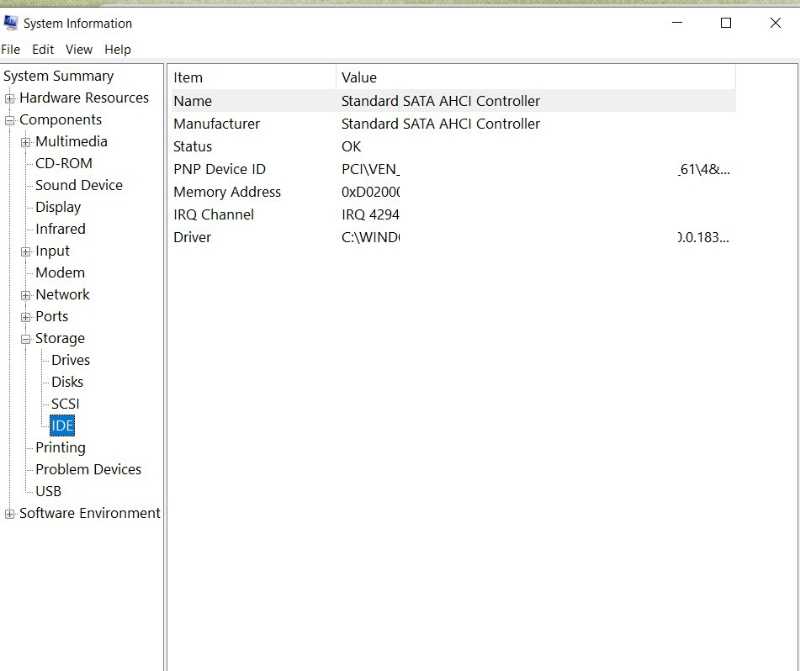This screenshot has height=671, width=800.
Task: Select Drives under Storage
Action: (70, 359)
